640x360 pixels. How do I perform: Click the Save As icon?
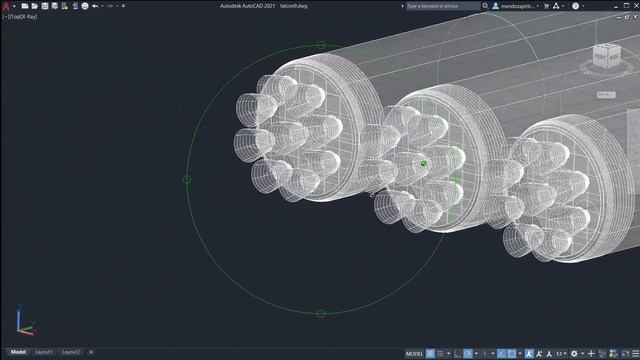54,6
